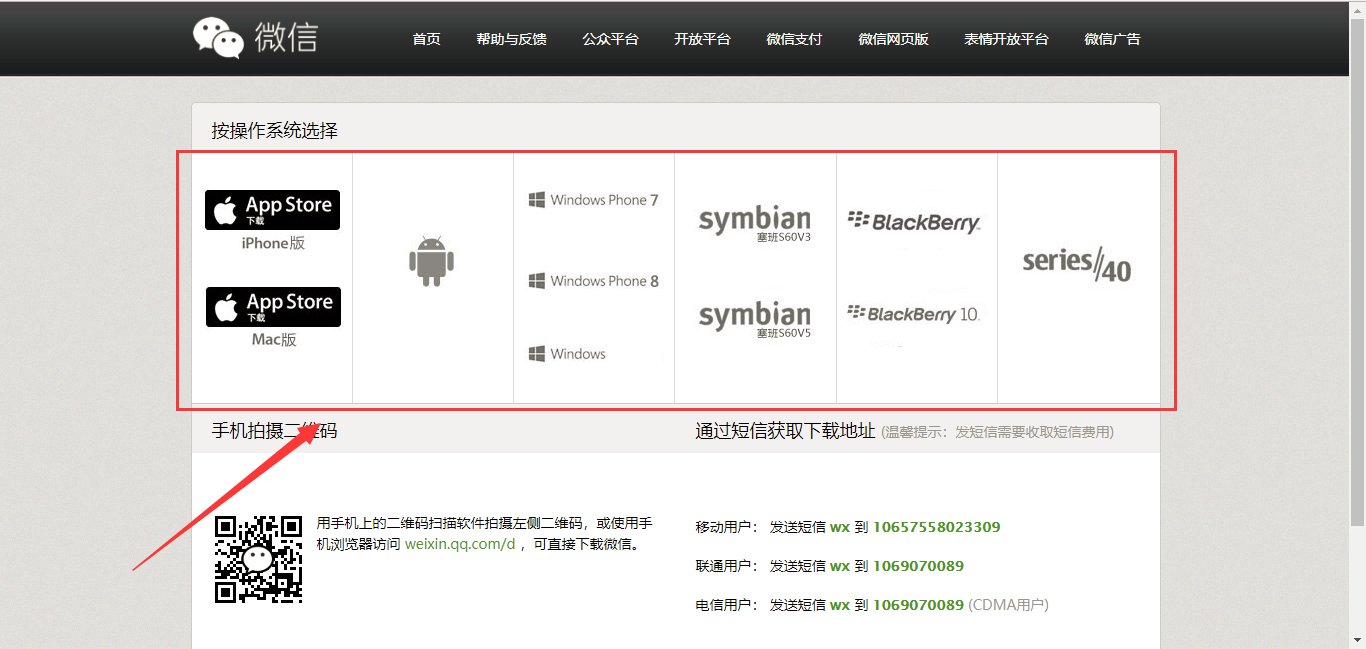Click the weixin.qq.com/d link
The image size is (1366, 649).
coord(460,544)
